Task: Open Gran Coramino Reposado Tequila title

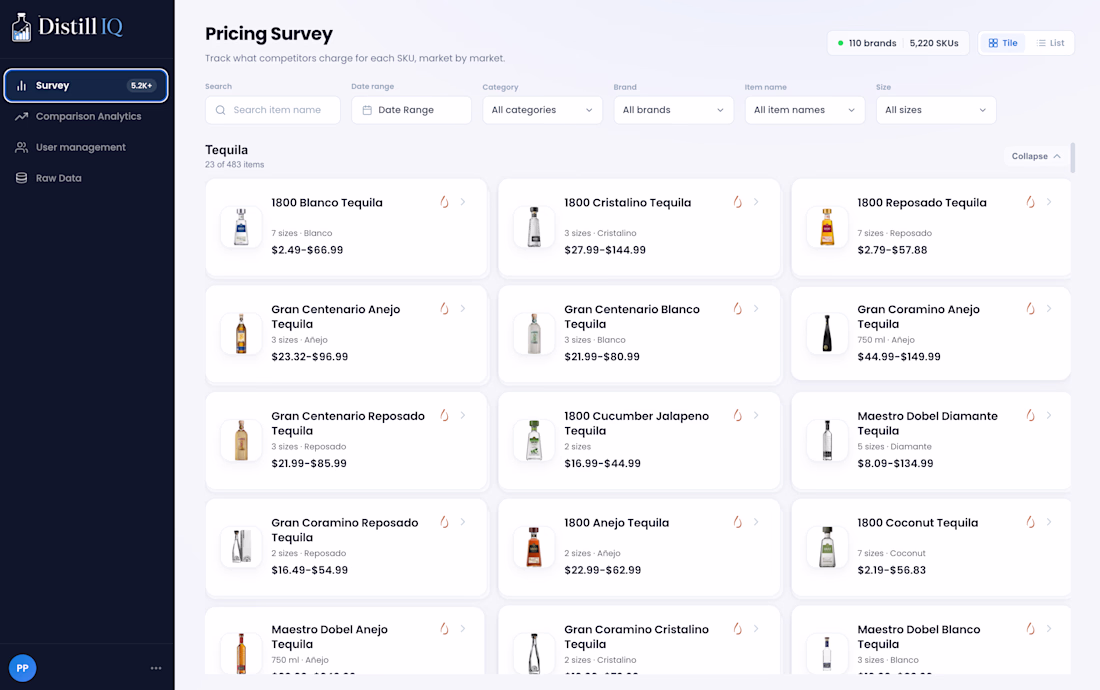Action: click(x=344, y=530)
